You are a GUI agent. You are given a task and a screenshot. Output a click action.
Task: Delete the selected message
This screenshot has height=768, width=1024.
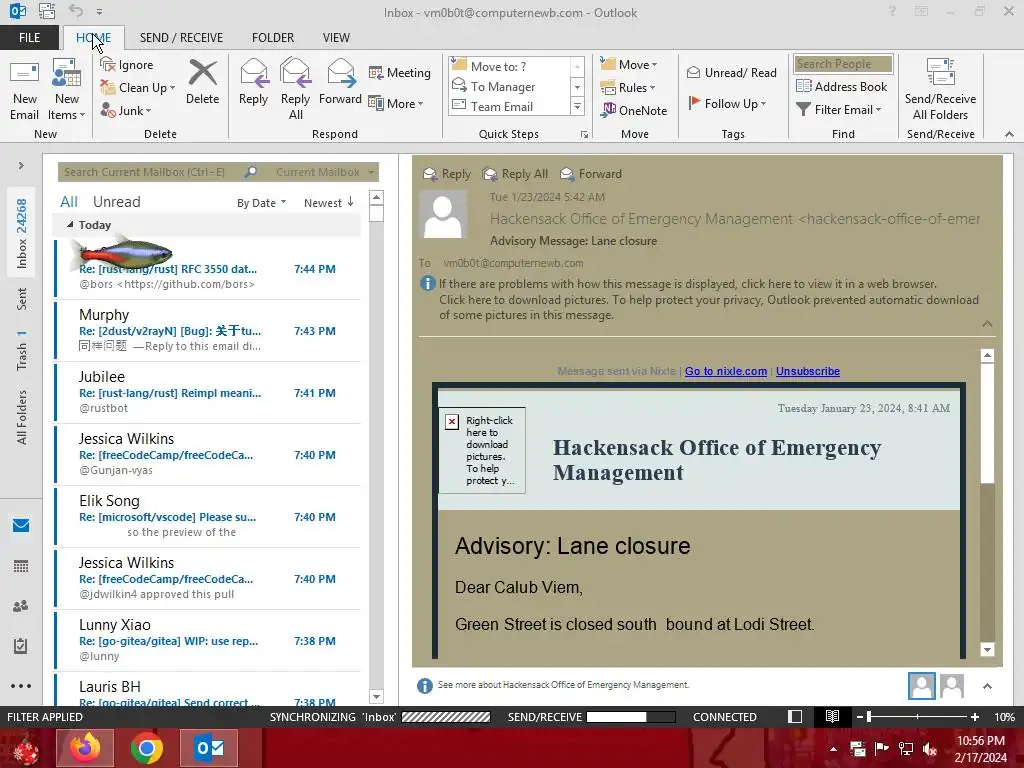[x=202, y=82]
